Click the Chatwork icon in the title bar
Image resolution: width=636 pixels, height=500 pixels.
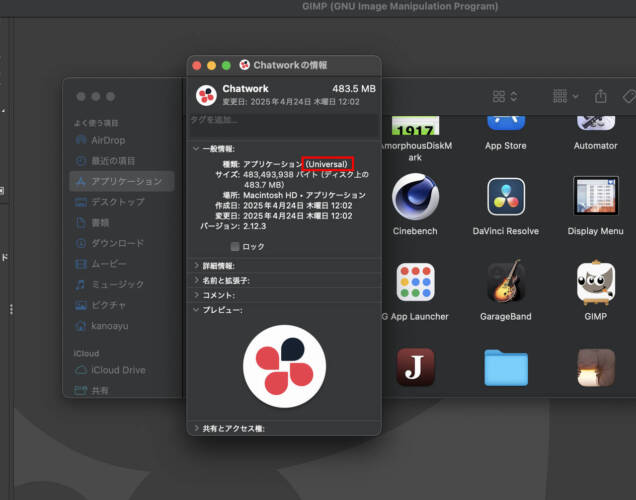pos(244,65)
